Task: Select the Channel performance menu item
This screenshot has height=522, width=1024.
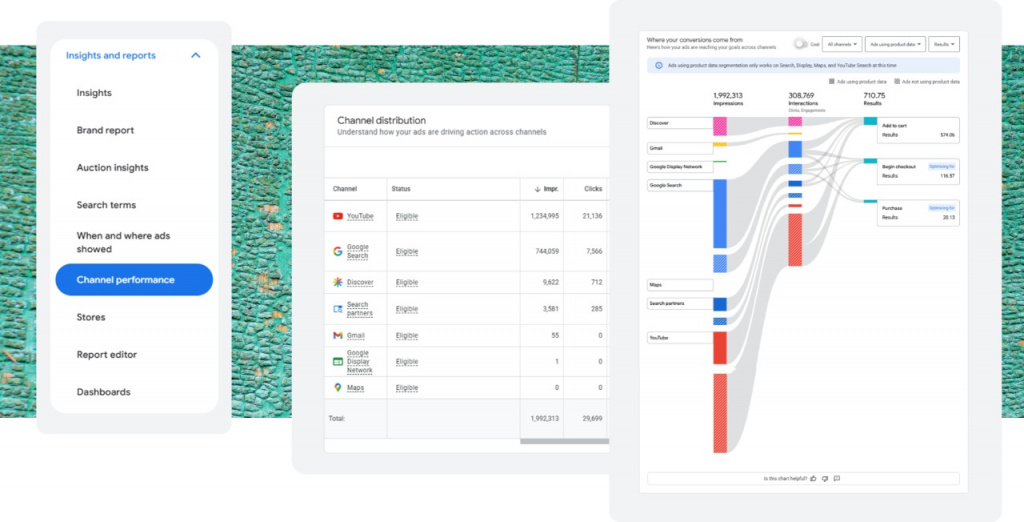Action: coord(134,280)
